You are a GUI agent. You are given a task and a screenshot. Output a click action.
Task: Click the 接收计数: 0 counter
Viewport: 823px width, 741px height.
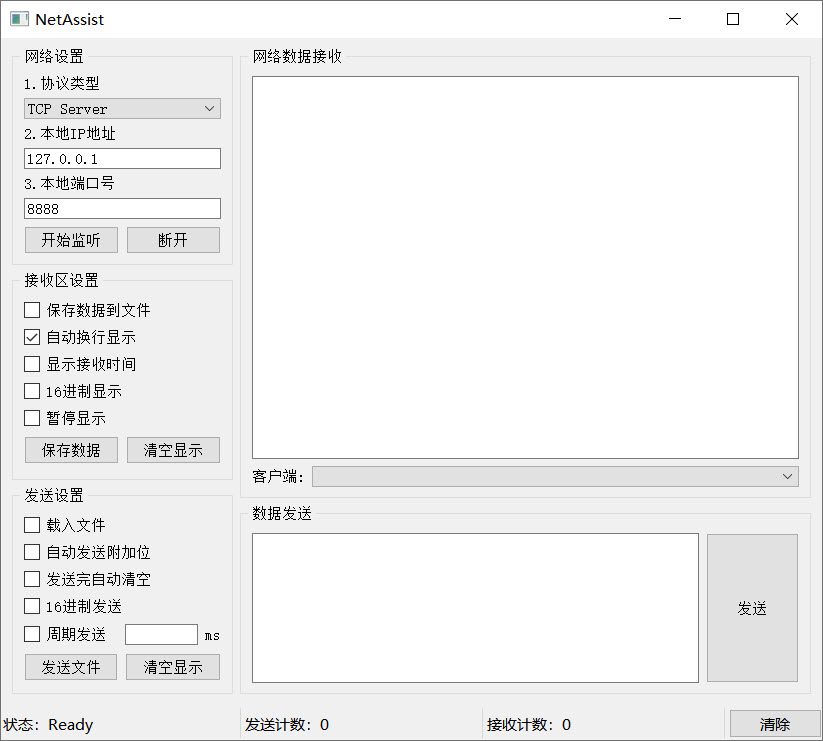529,725
